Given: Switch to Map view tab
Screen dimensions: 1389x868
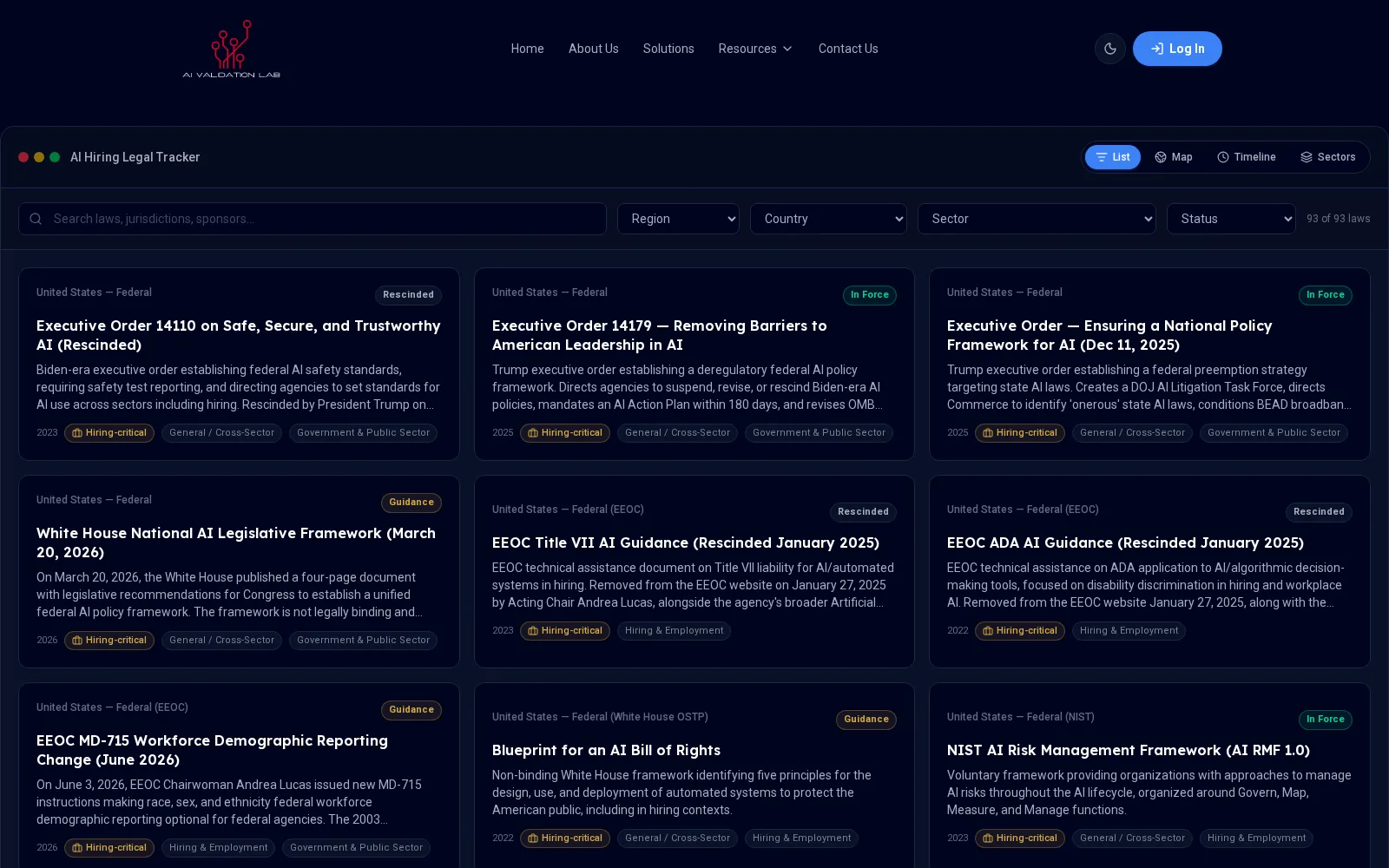Looking at the screenshot, I should (x=1174, y=157).
